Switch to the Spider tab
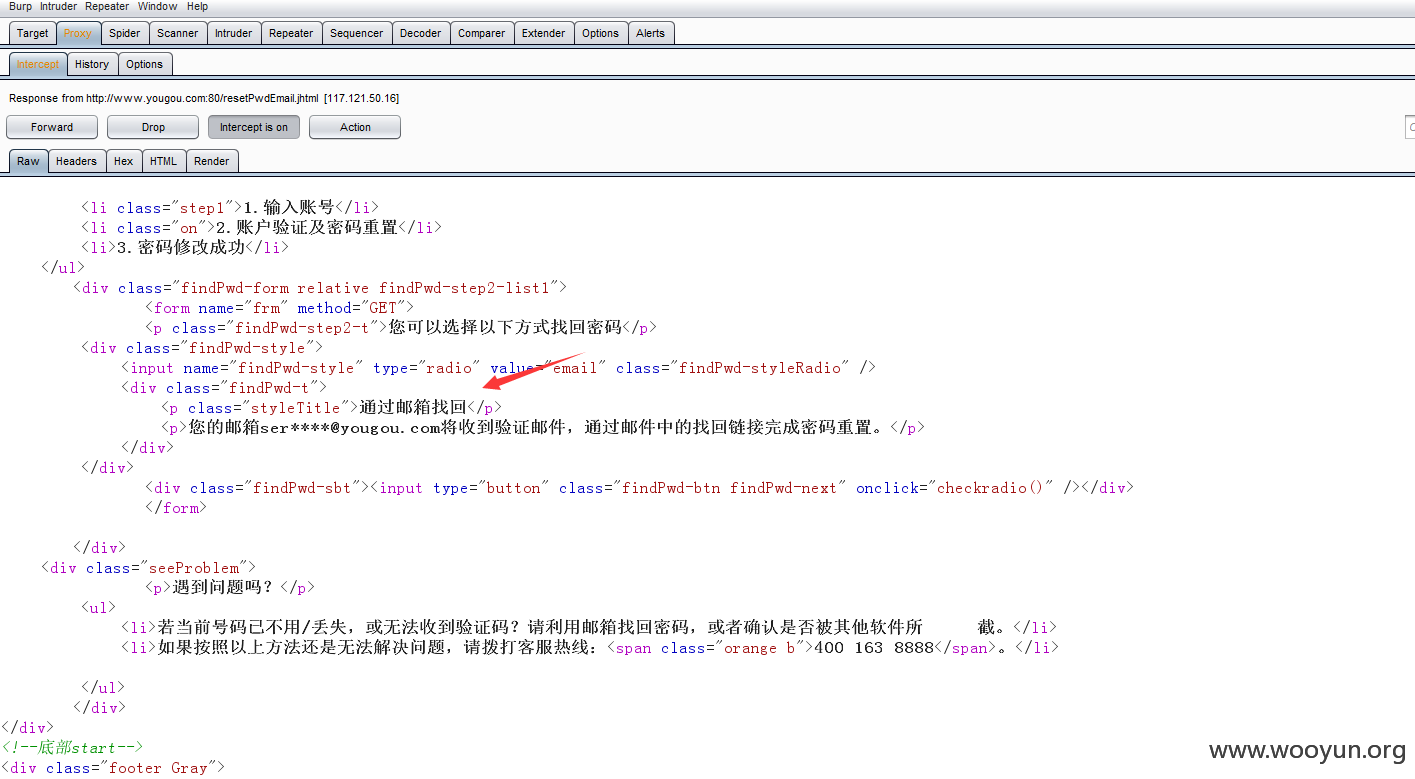The width and height of the screenshot is (1415, 779). pyautogui.click(x=125, y=33)
